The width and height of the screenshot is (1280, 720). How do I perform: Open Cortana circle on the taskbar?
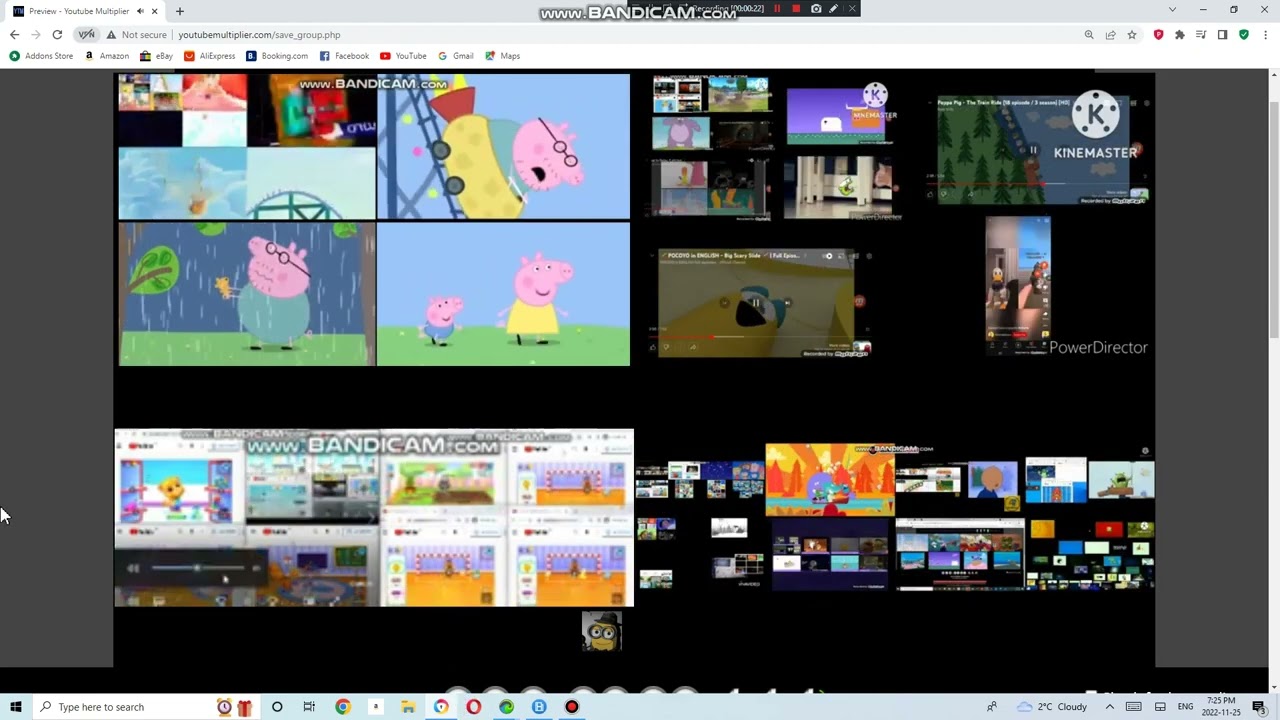[x=277, y=707]
